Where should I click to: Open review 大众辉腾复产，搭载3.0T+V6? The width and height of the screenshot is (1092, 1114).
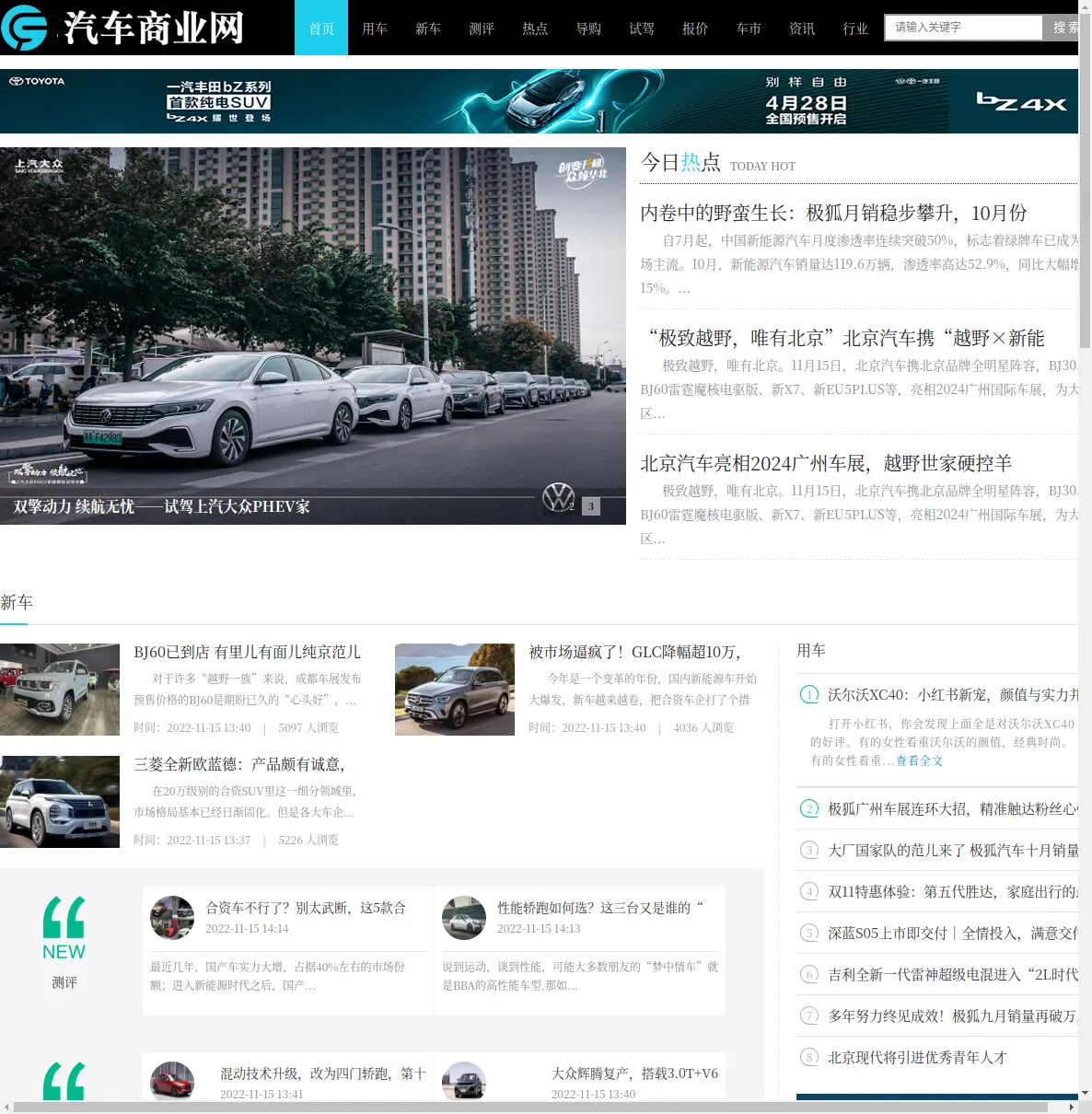point(634,1073)
